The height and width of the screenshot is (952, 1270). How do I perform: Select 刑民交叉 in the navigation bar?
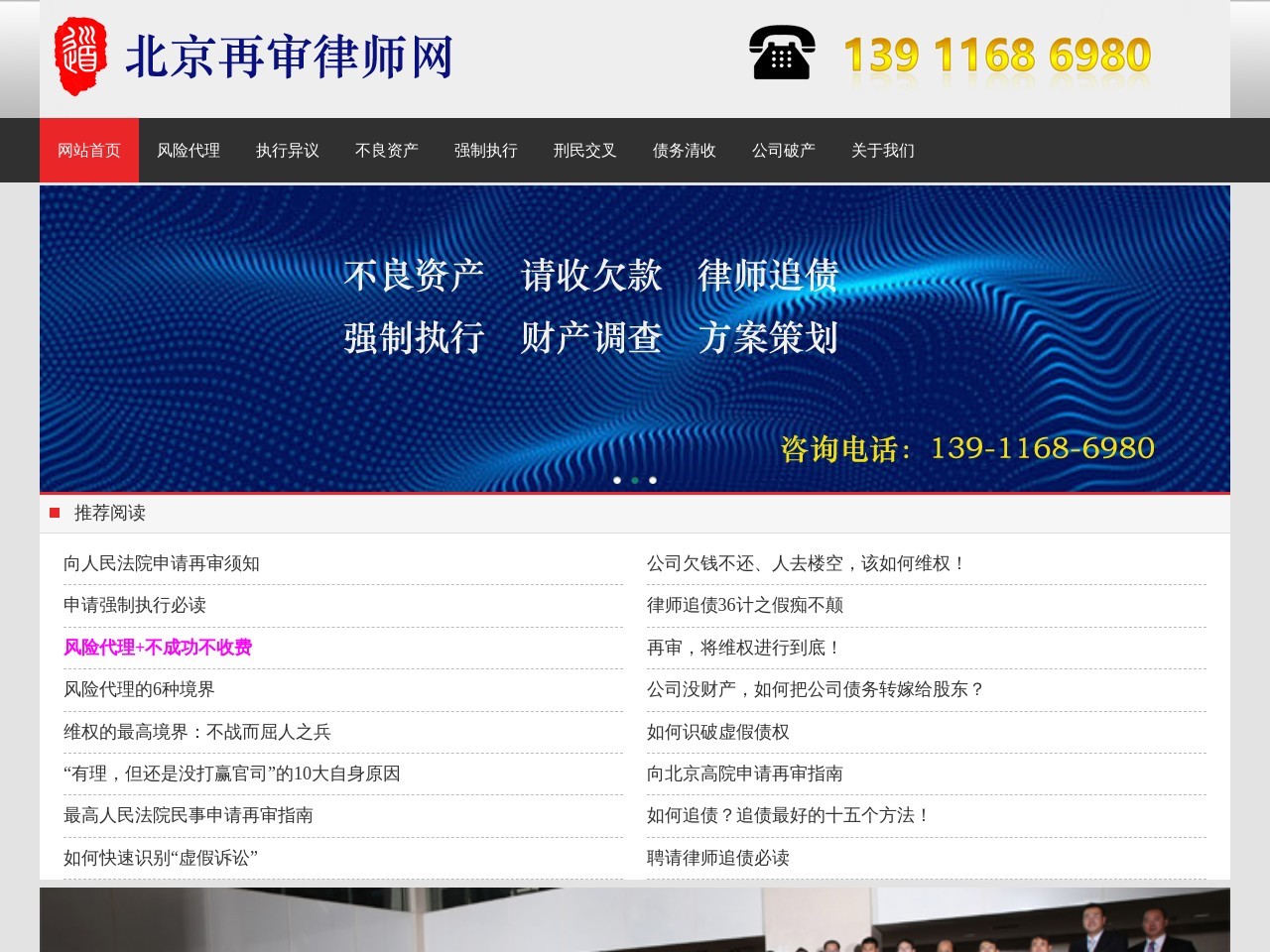(585, 151)
